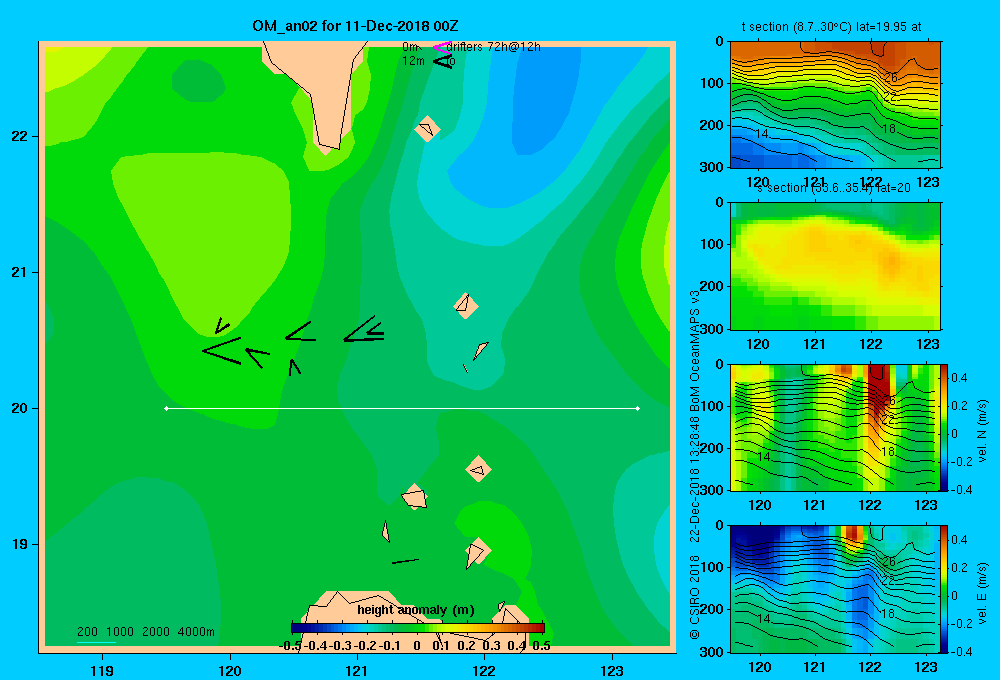Click longitude label 123 on main map axis
Screen dimensions: 1000x680
click(612, 670)
